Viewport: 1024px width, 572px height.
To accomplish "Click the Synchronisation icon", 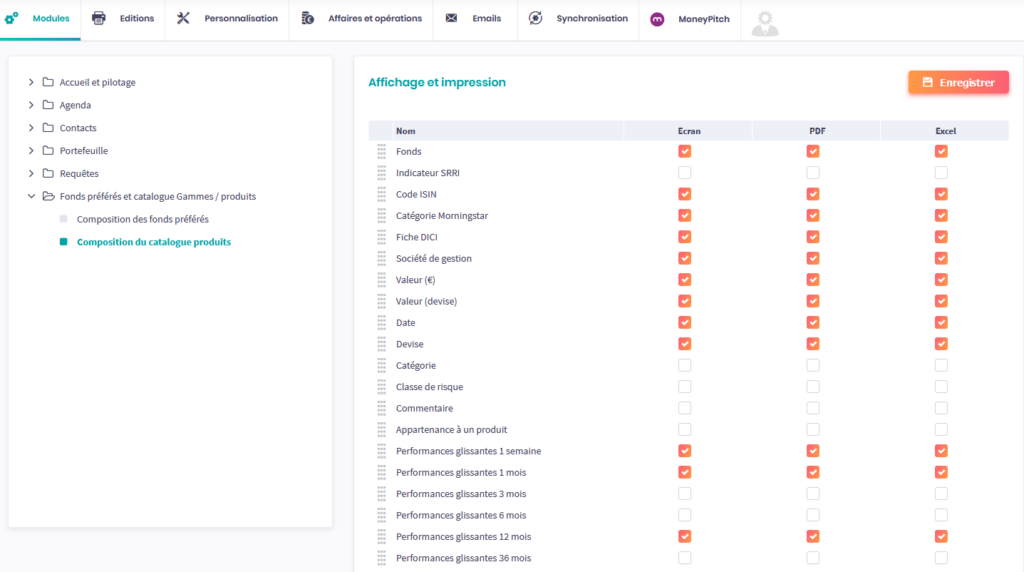I will click(536, 19).
